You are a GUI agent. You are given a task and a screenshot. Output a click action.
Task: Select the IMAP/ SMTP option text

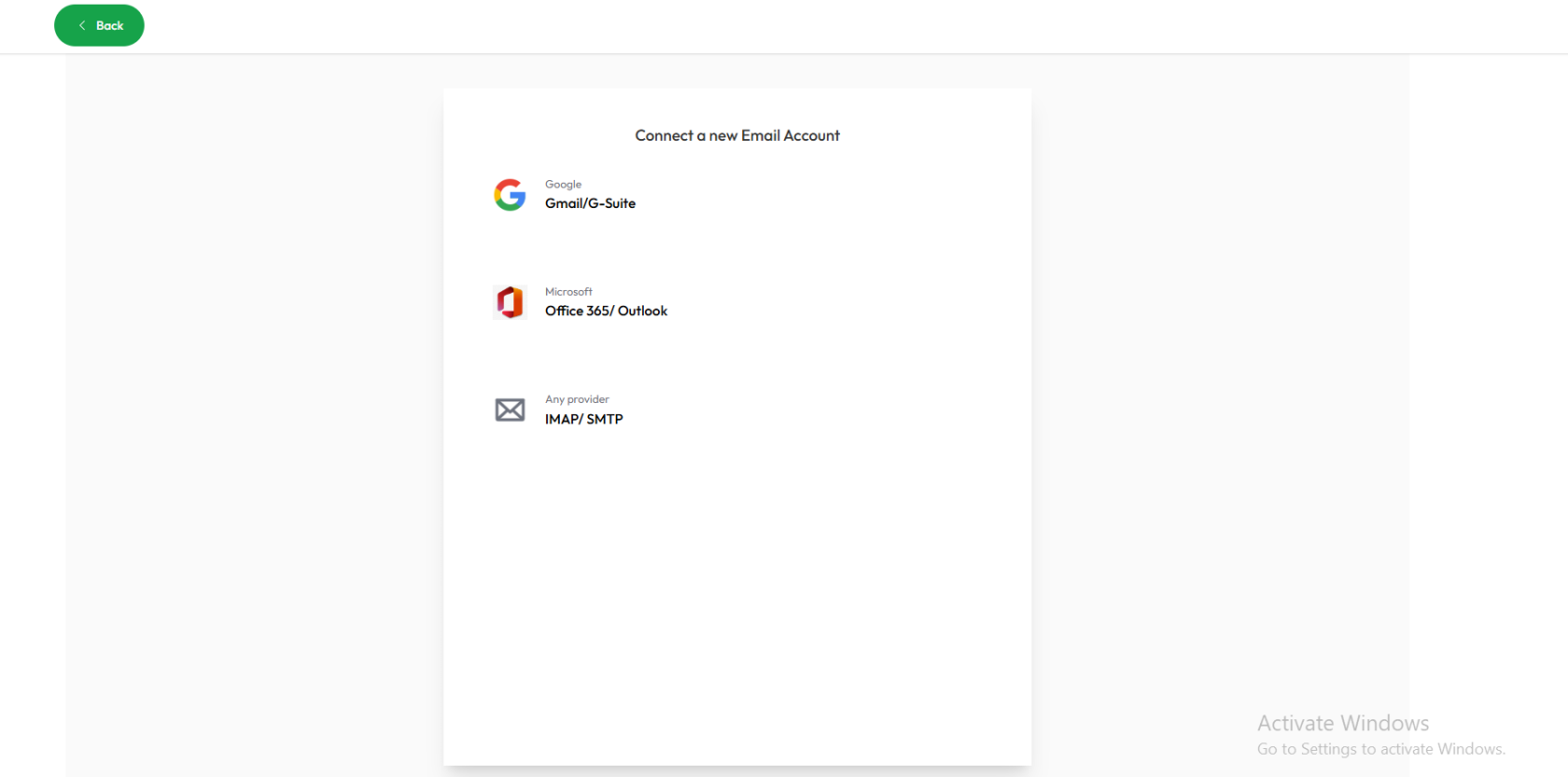click(x=583, y=420)
